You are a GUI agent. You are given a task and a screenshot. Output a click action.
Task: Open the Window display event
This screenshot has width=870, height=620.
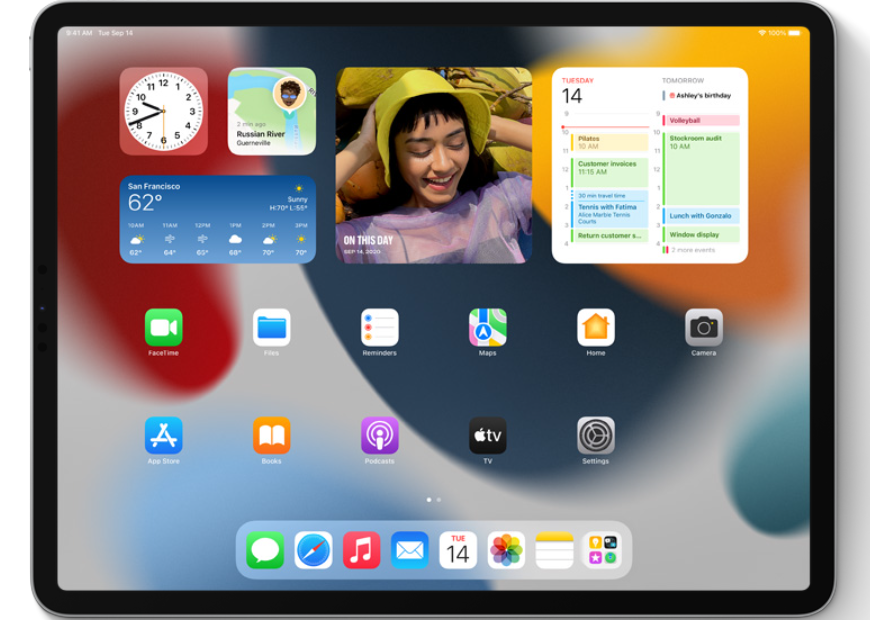[x=701, y=234]
